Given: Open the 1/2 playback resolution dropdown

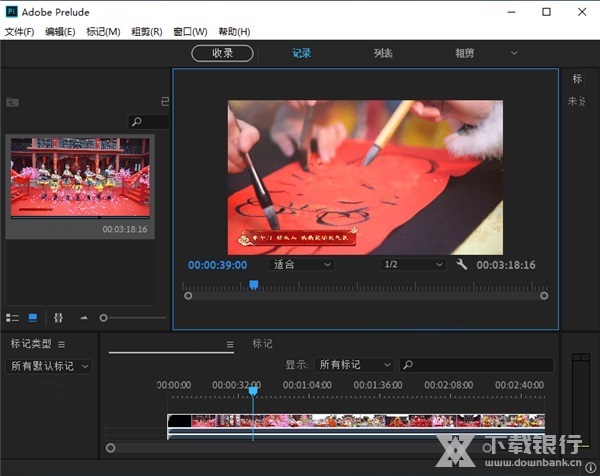Looking at the screenshot, I should tap(413, 264).
